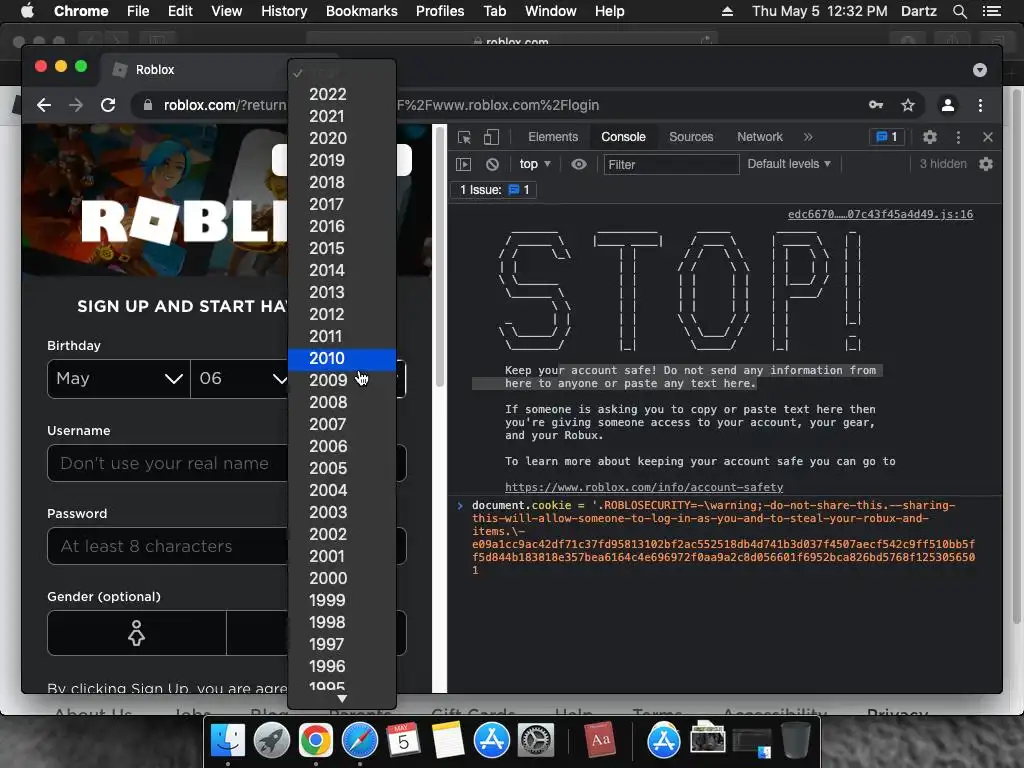1024x768 pixels.
Task: Open Launchpad from the dock
Action: coord(272,741)
